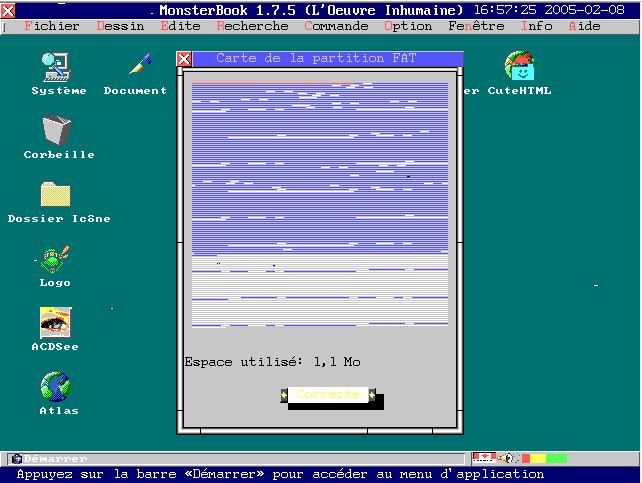642x483 pixels.
Task: Click the yellow indicator block in the tray
Action: 538,458
